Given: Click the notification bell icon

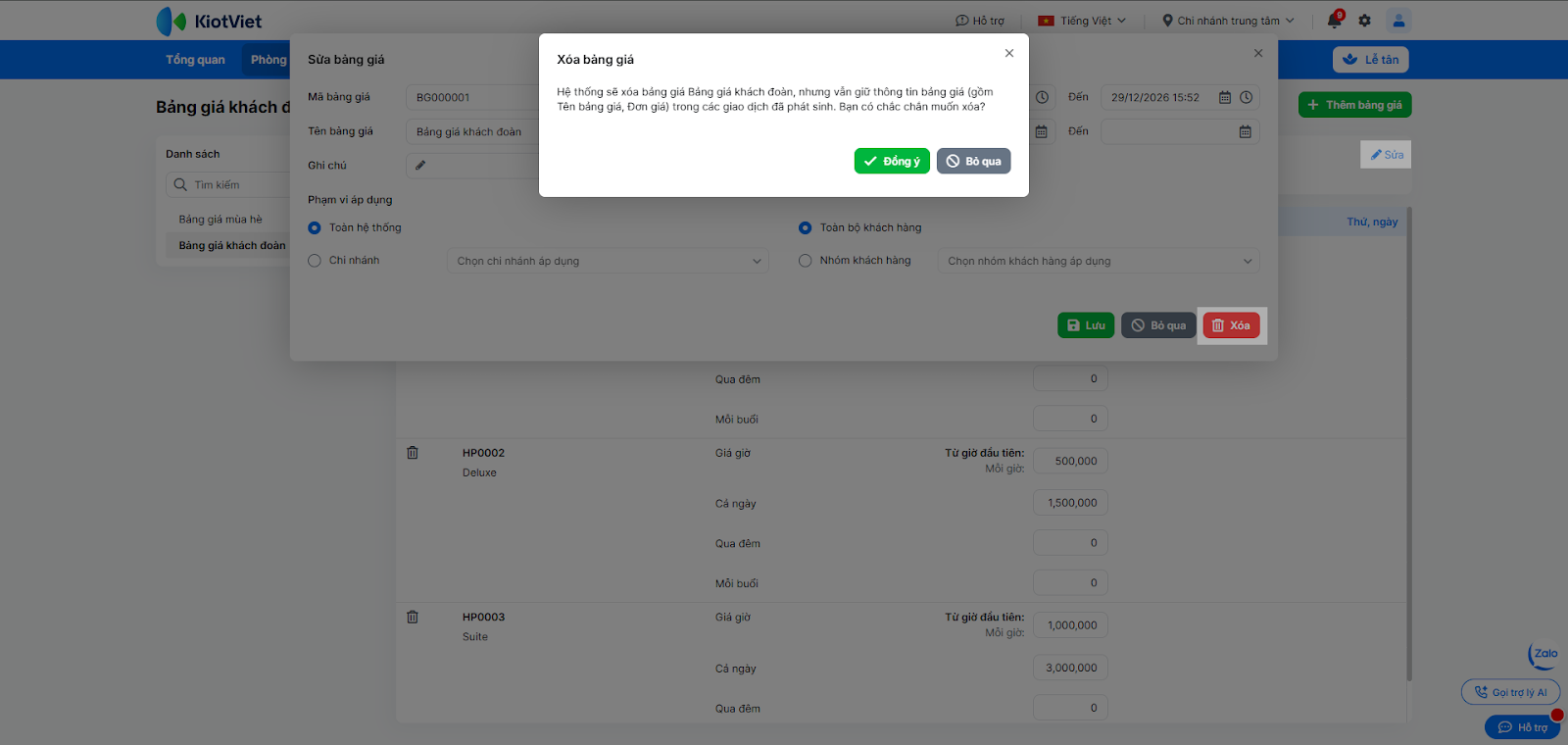Looking at the screenshot, I should click(1334, 21).
